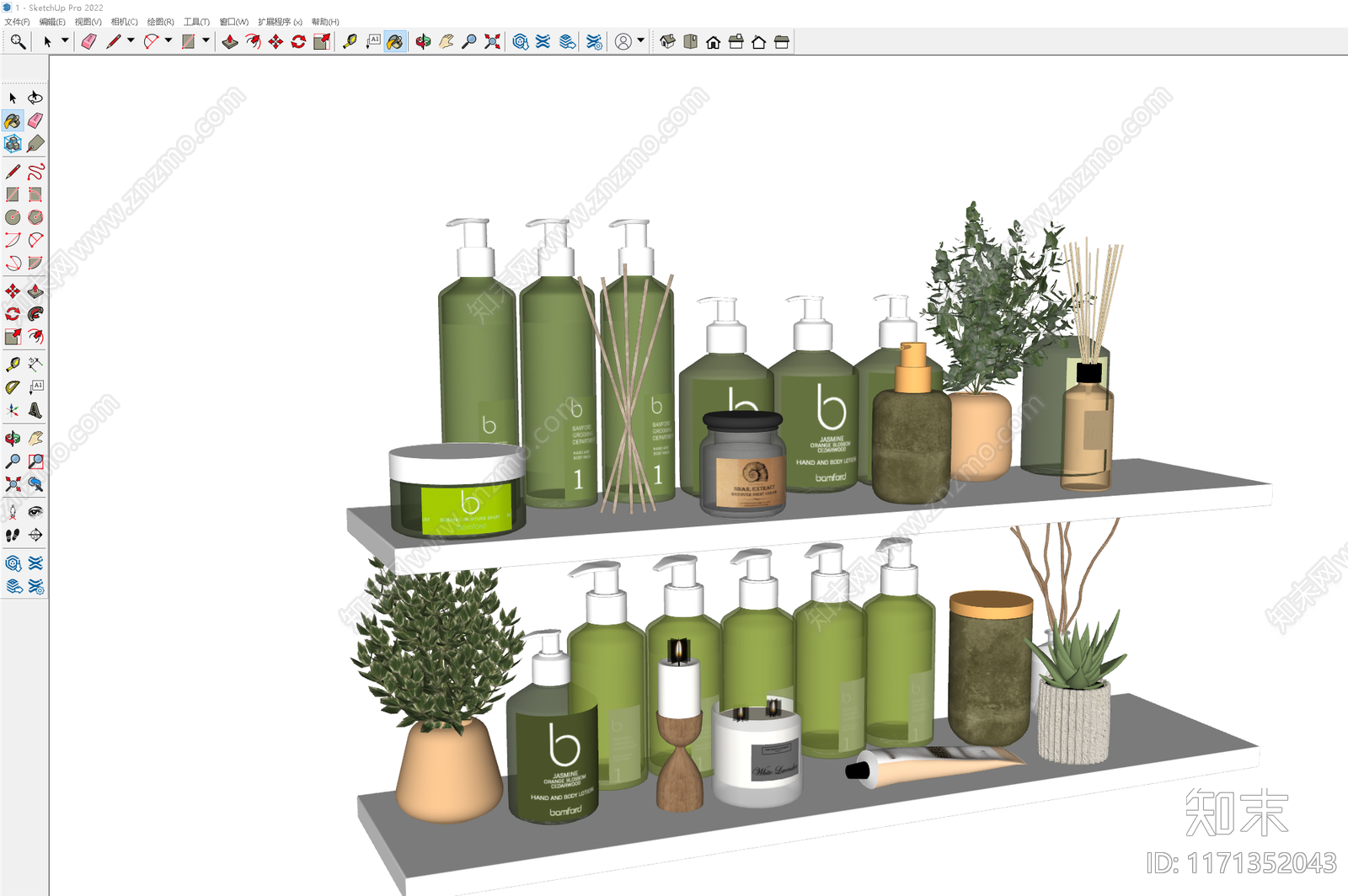The height and width of the screenshot is (896, 1348).
Task: Click Make Component in Large Tool Set
Action: click(13, 144)
